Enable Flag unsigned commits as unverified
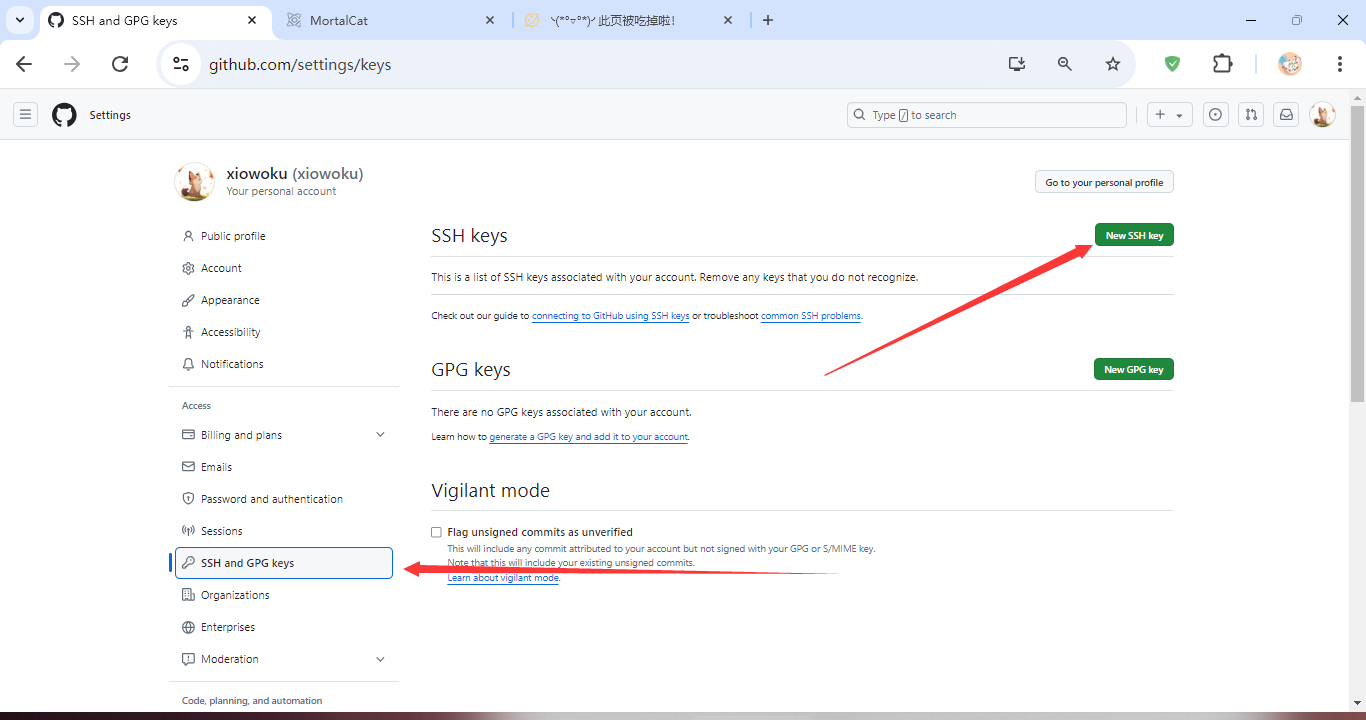 [x=436, y=532]
